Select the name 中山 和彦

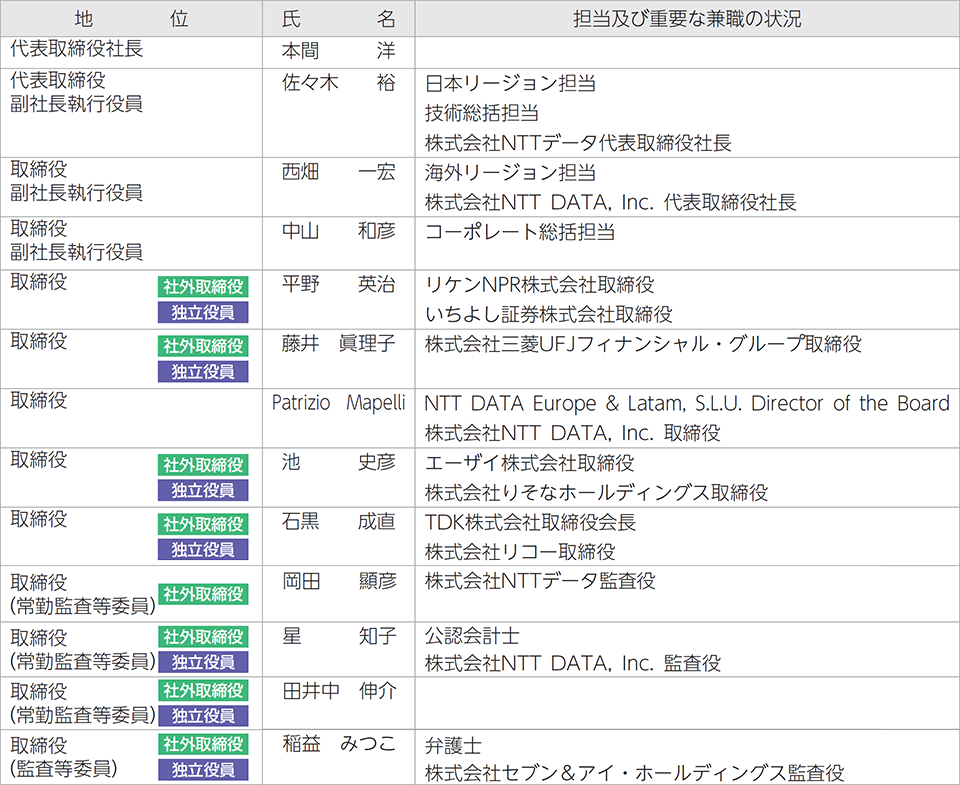(339, 231)
